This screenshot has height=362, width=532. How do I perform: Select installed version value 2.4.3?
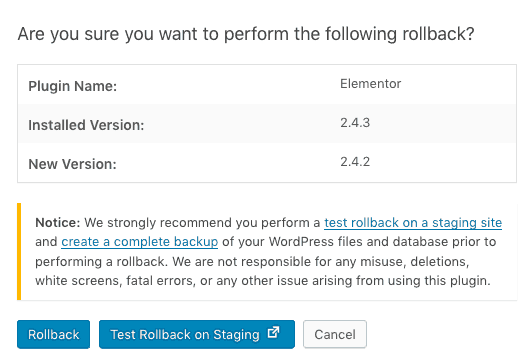pyautogui.click(x=355, y=122)
